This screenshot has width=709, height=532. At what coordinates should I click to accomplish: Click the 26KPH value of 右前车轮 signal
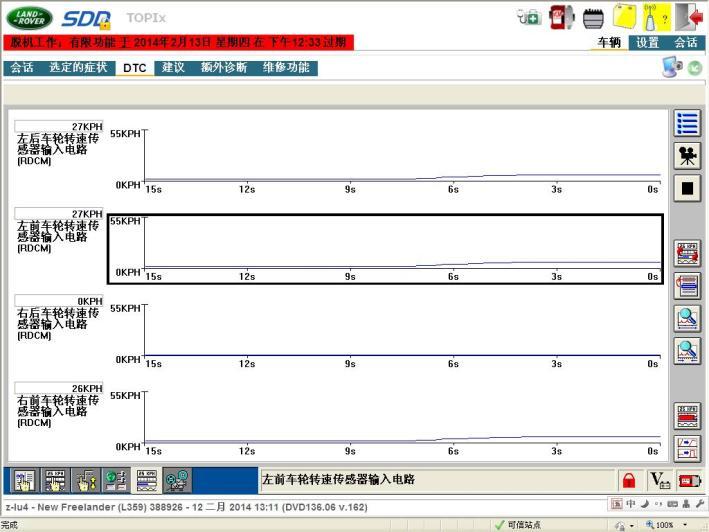(59, 388)
